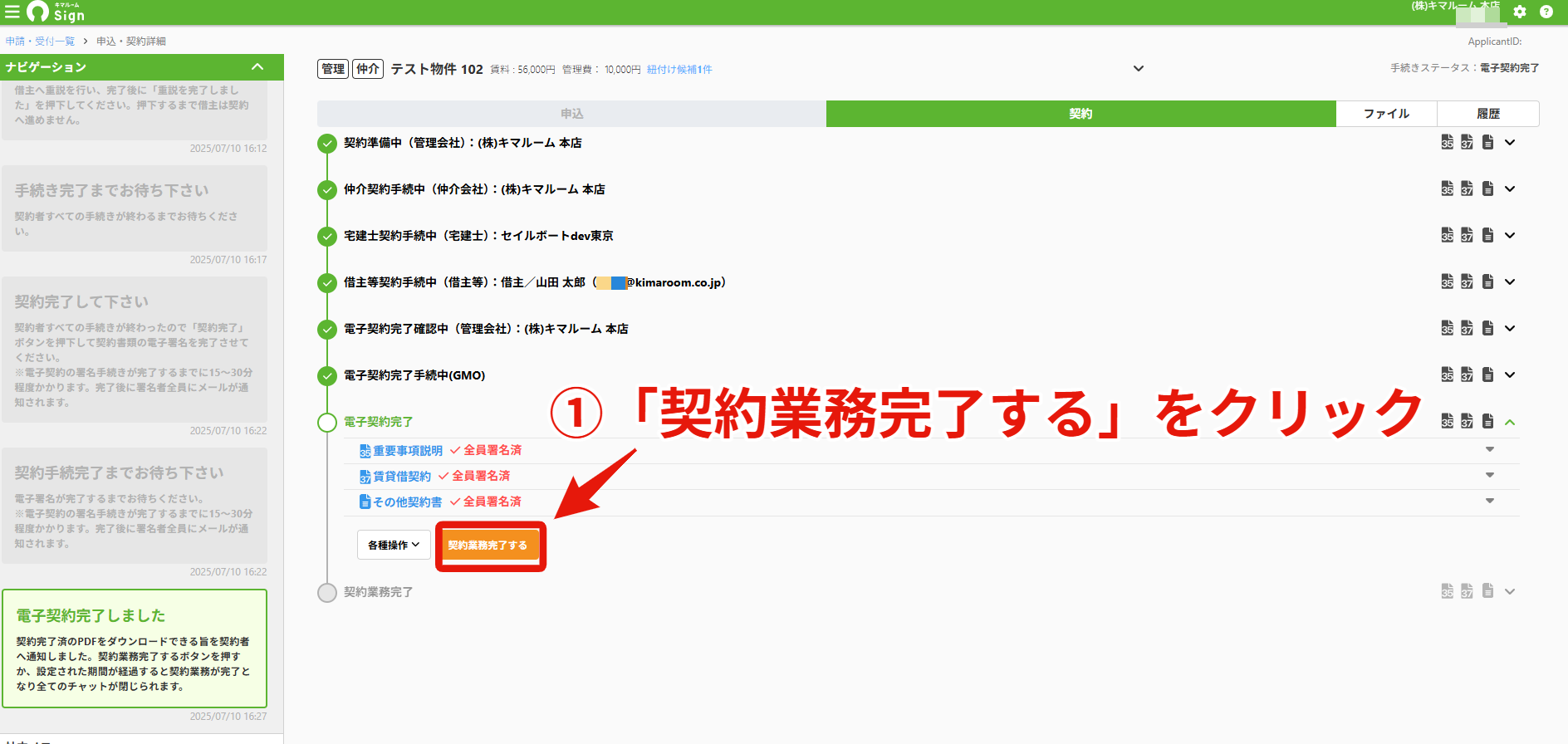Open the hamburger menu icon
Viewport: 1568px width, 744px height.
click(12, 12)
